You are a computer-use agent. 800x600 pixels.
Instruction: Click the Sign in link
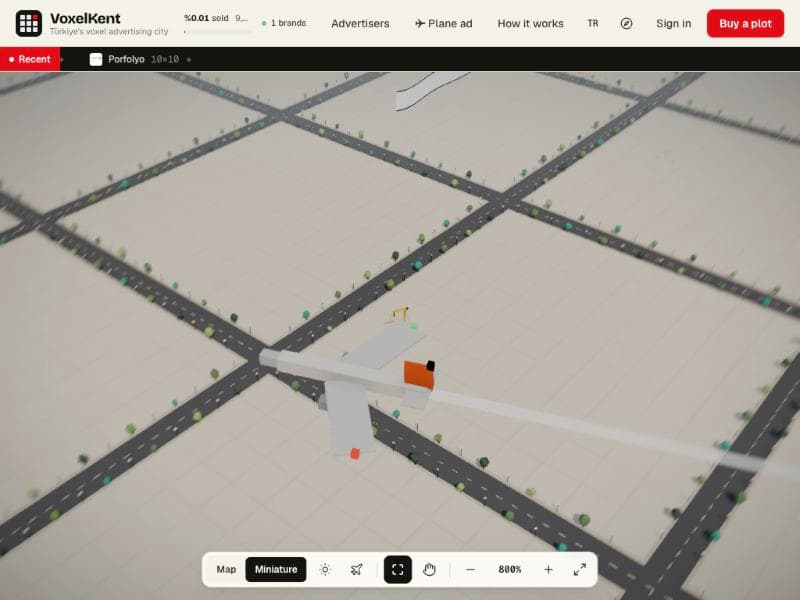click(x=673, y=23)
